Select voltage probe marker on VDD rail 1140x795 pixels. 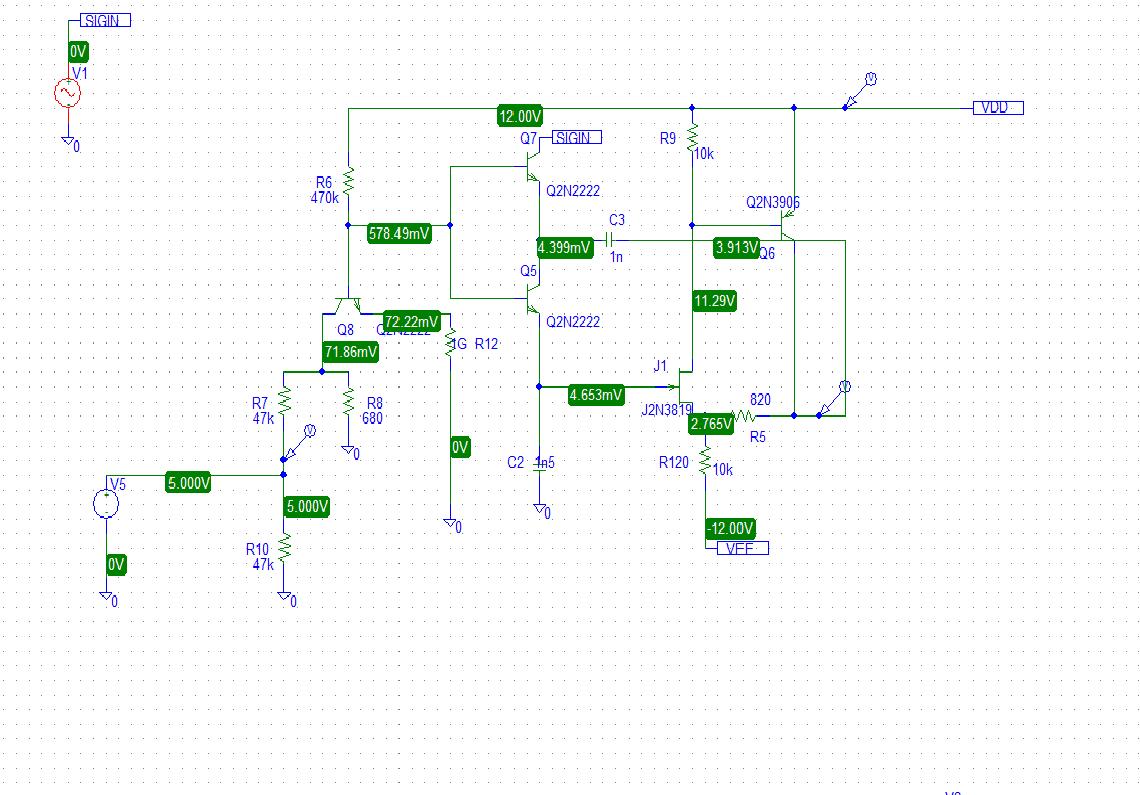click(x=859, y=92)
